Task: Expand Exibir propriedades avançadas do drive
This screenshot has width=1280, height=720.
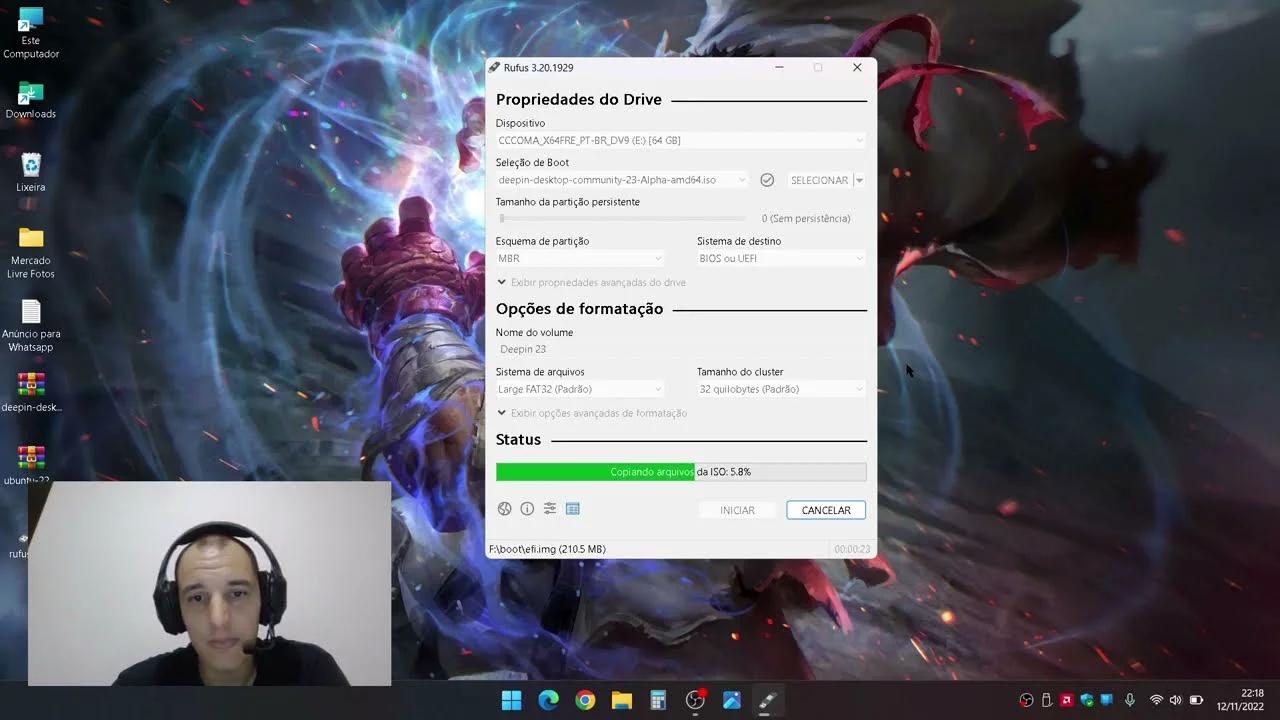Action: 591,283
